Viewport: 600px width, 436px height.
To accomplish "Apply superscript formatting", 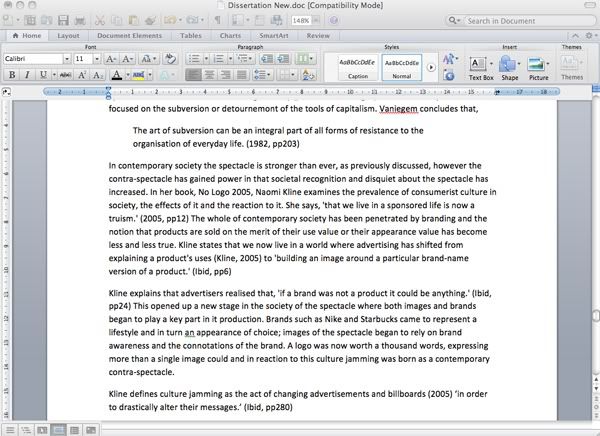I will 82,75.
